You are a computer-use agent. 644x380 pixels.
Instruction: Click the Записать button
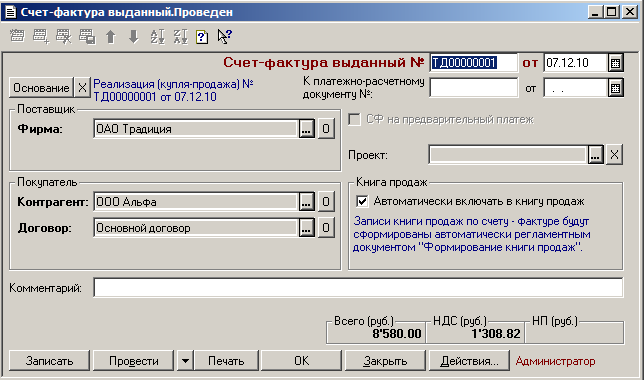tap(49, 361)
